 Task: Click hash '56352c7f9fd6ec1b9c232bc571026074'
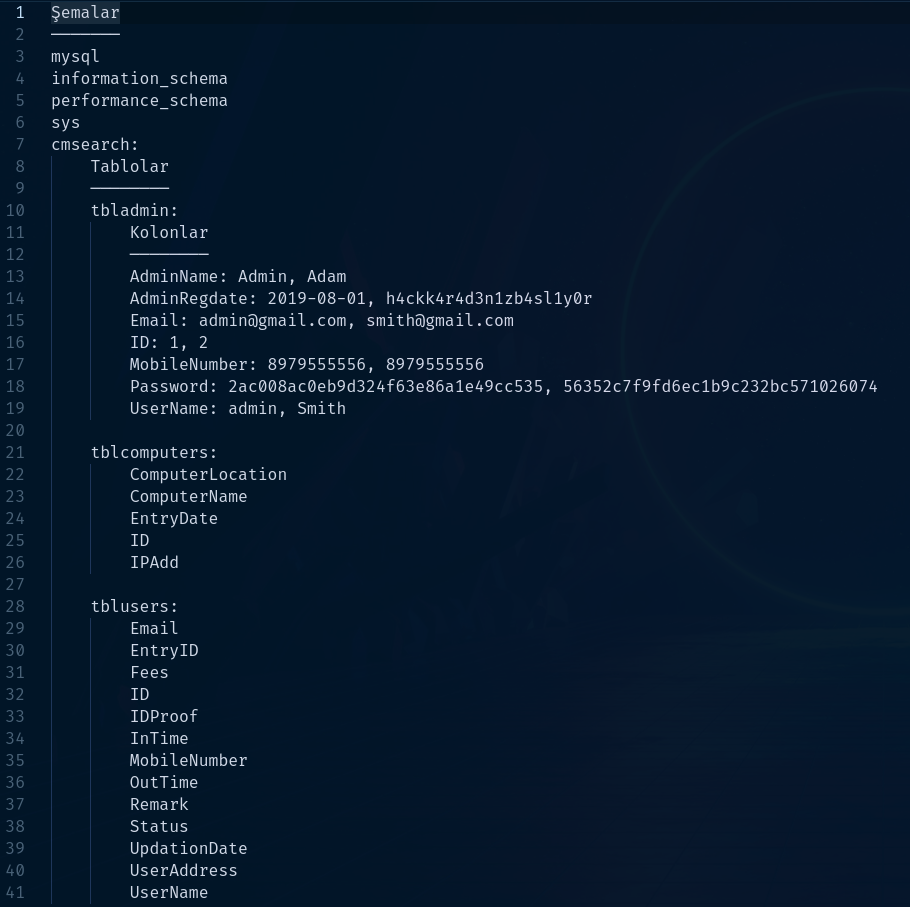(720, 387)
